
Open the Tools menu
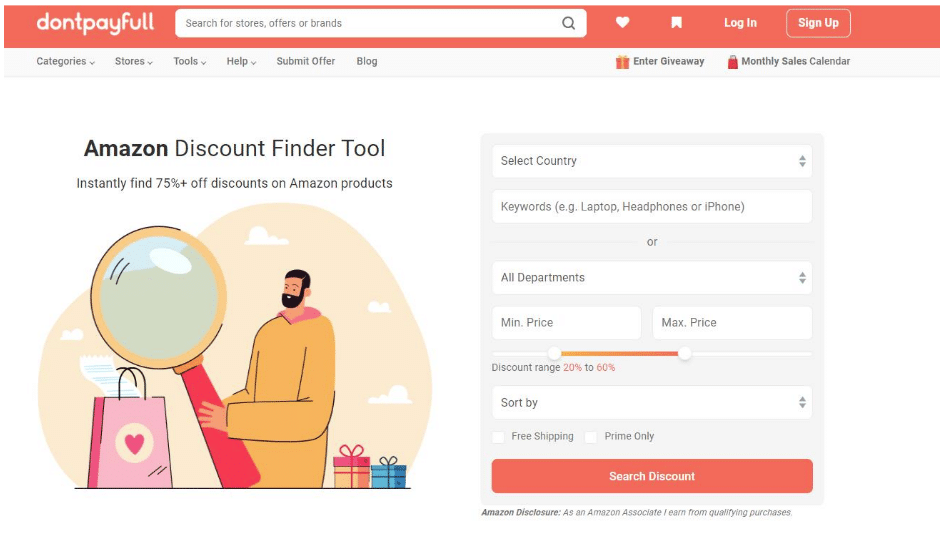(189, 62)
